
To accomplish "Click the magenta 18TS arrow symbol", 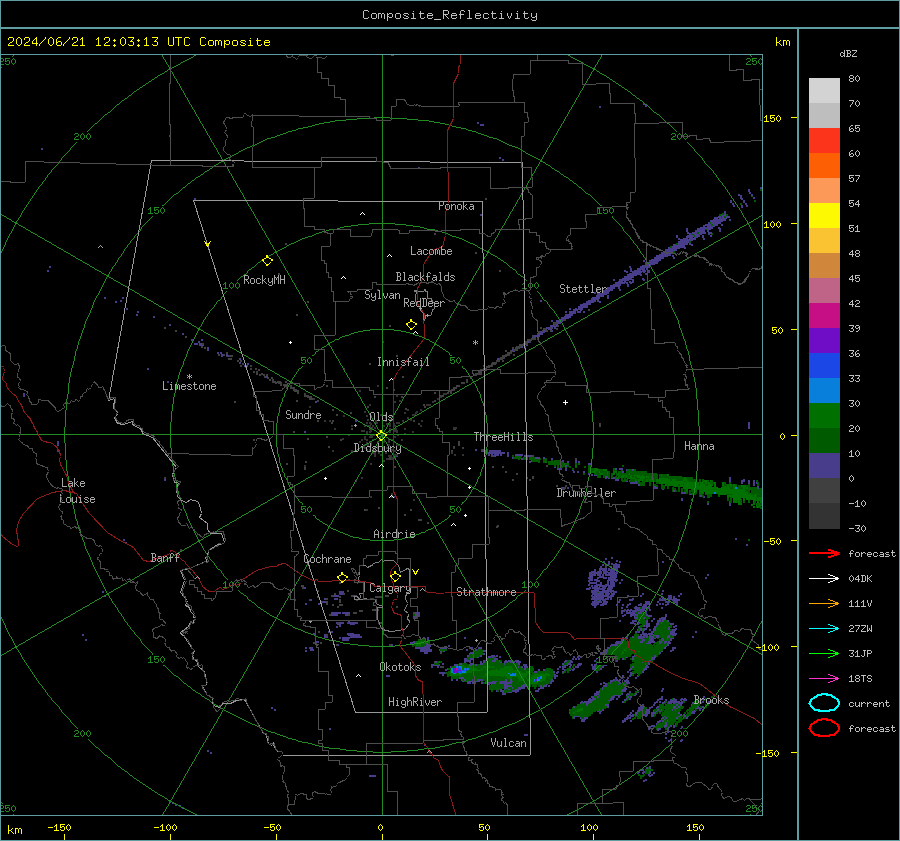I will click(x=824, y=679).
